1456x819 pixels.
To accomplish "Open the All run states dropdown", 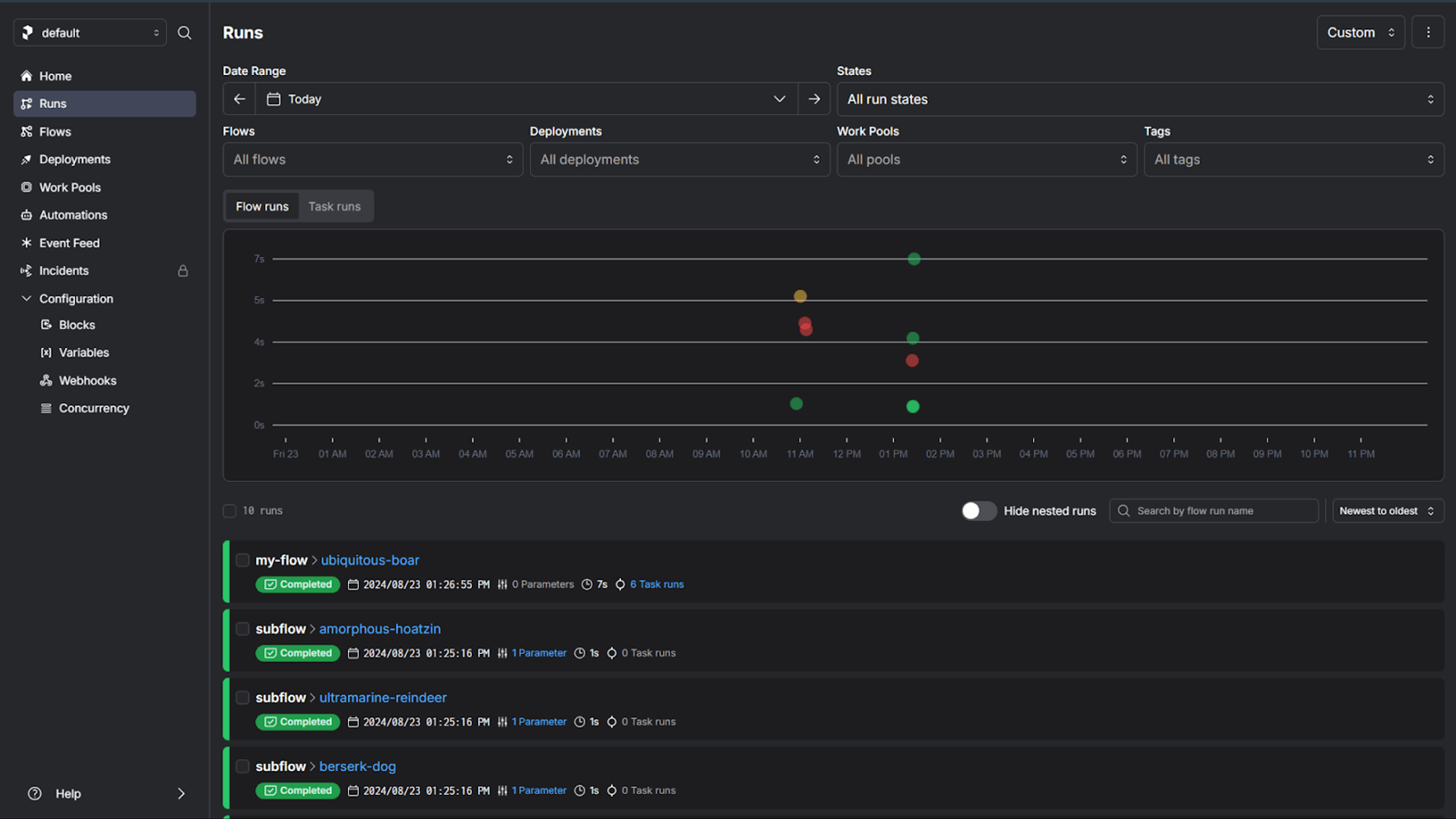I will point(1141,99).
